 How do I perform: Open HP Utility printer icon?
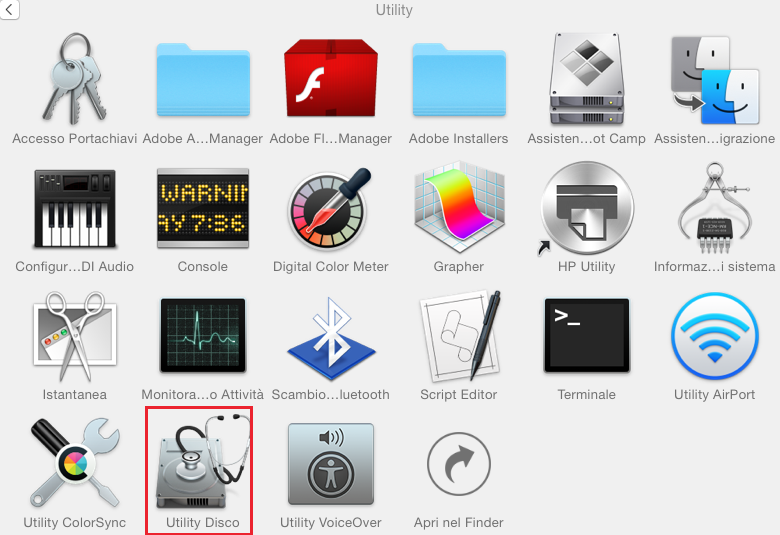point(586,208)
